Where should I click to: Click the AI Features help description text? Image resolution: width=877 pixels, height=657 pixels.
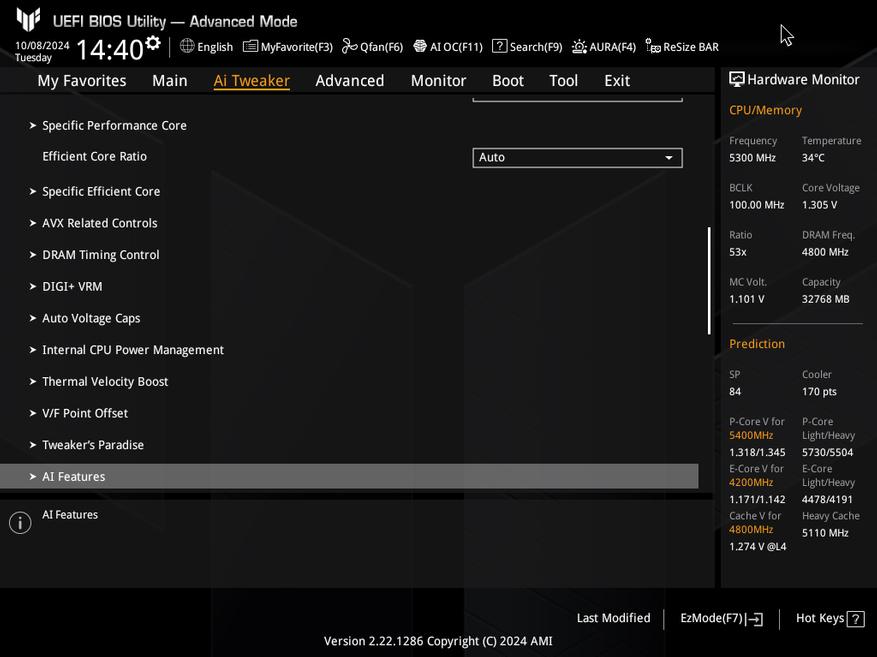[70, 515]
